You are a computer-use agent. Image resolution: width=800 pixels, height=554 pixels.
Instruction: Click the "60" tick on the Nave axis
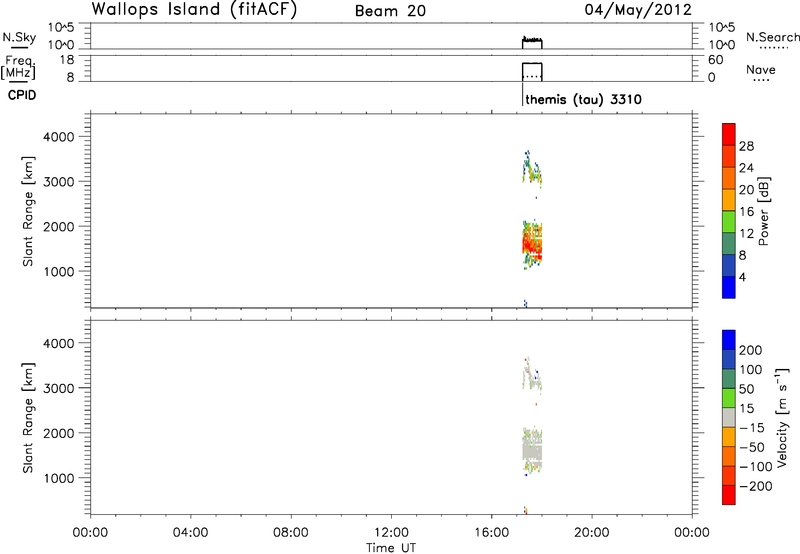(715, 60)
